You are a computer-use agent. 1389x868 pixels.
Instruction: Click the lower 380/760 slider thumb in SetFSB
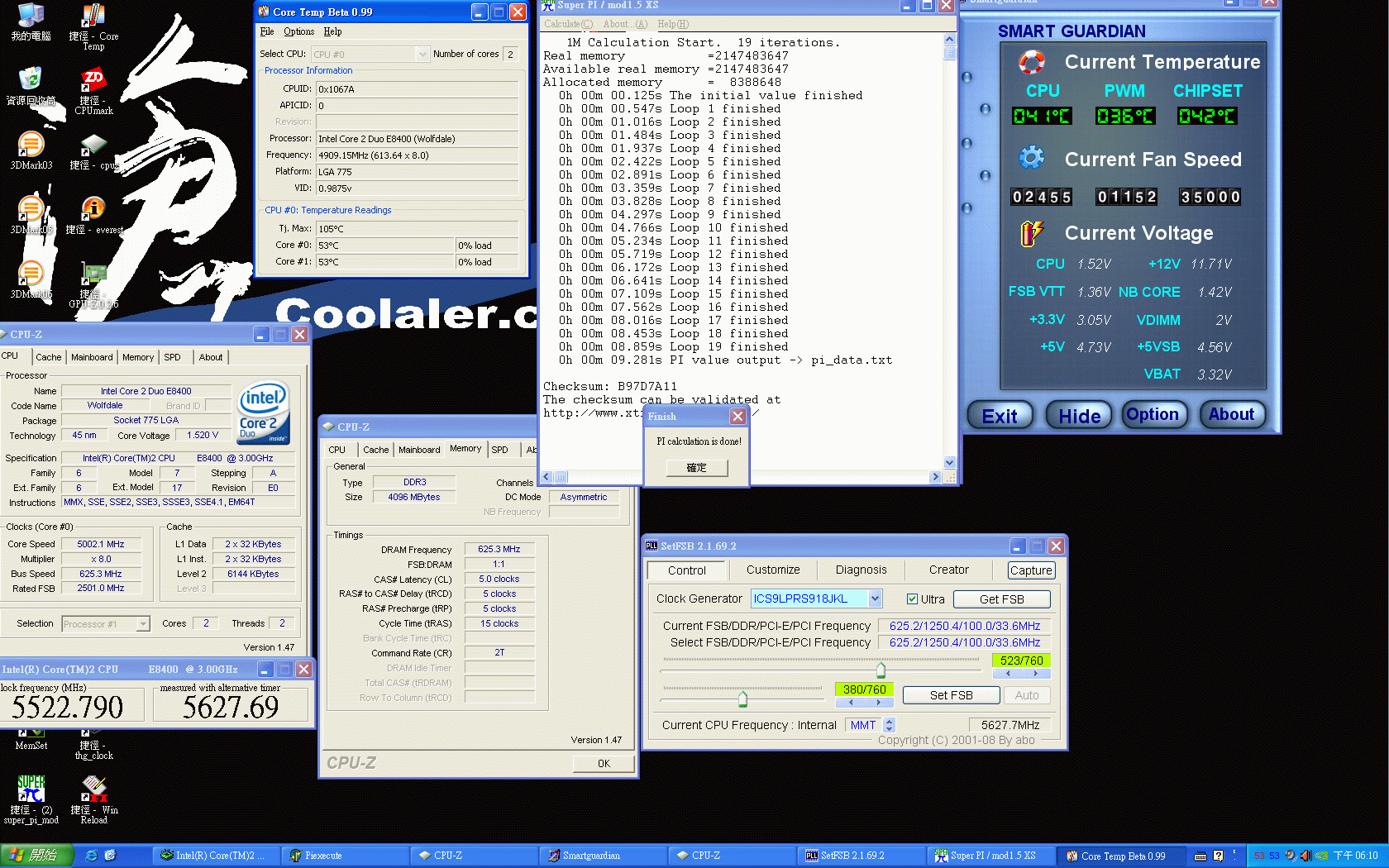pos(742,699)
